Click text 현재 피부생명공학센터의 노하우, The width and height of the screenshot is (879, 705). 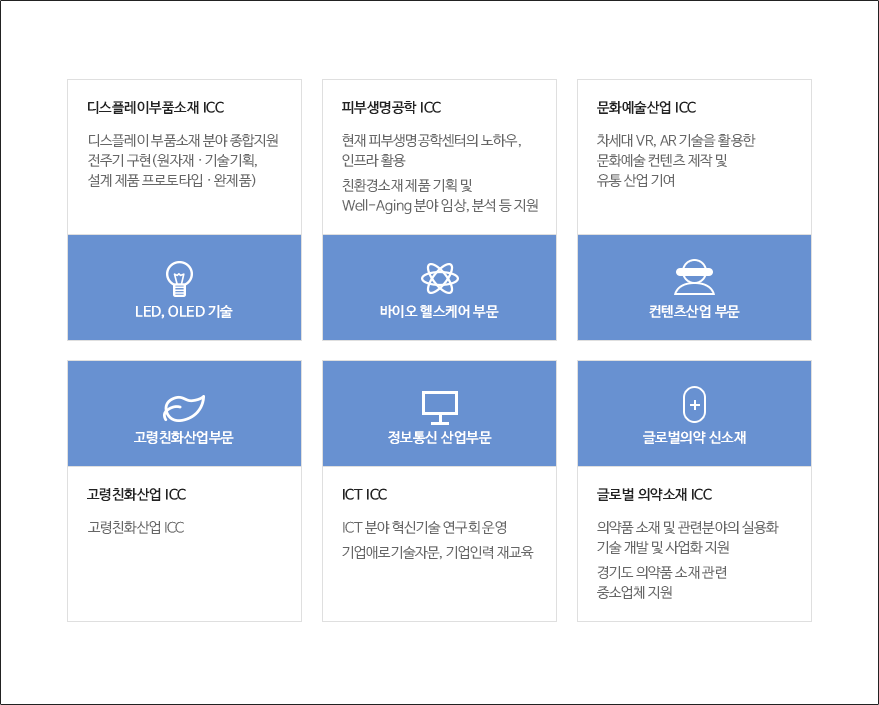pos(432,140)
